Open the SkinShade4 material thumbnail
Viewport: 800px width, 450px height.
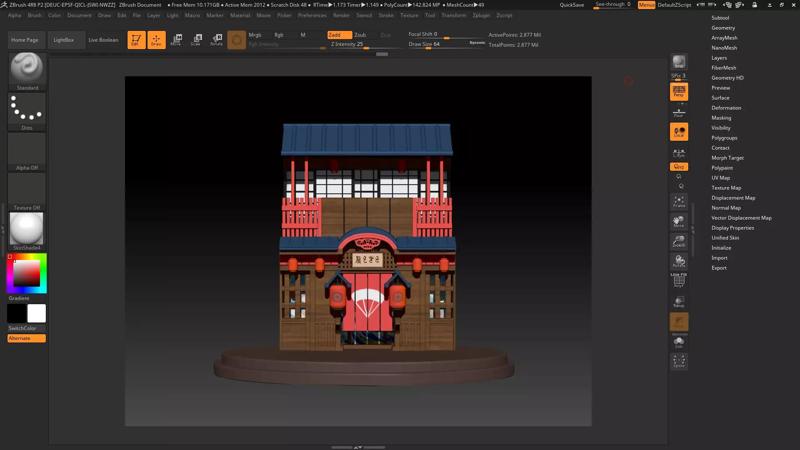point(27,228)
